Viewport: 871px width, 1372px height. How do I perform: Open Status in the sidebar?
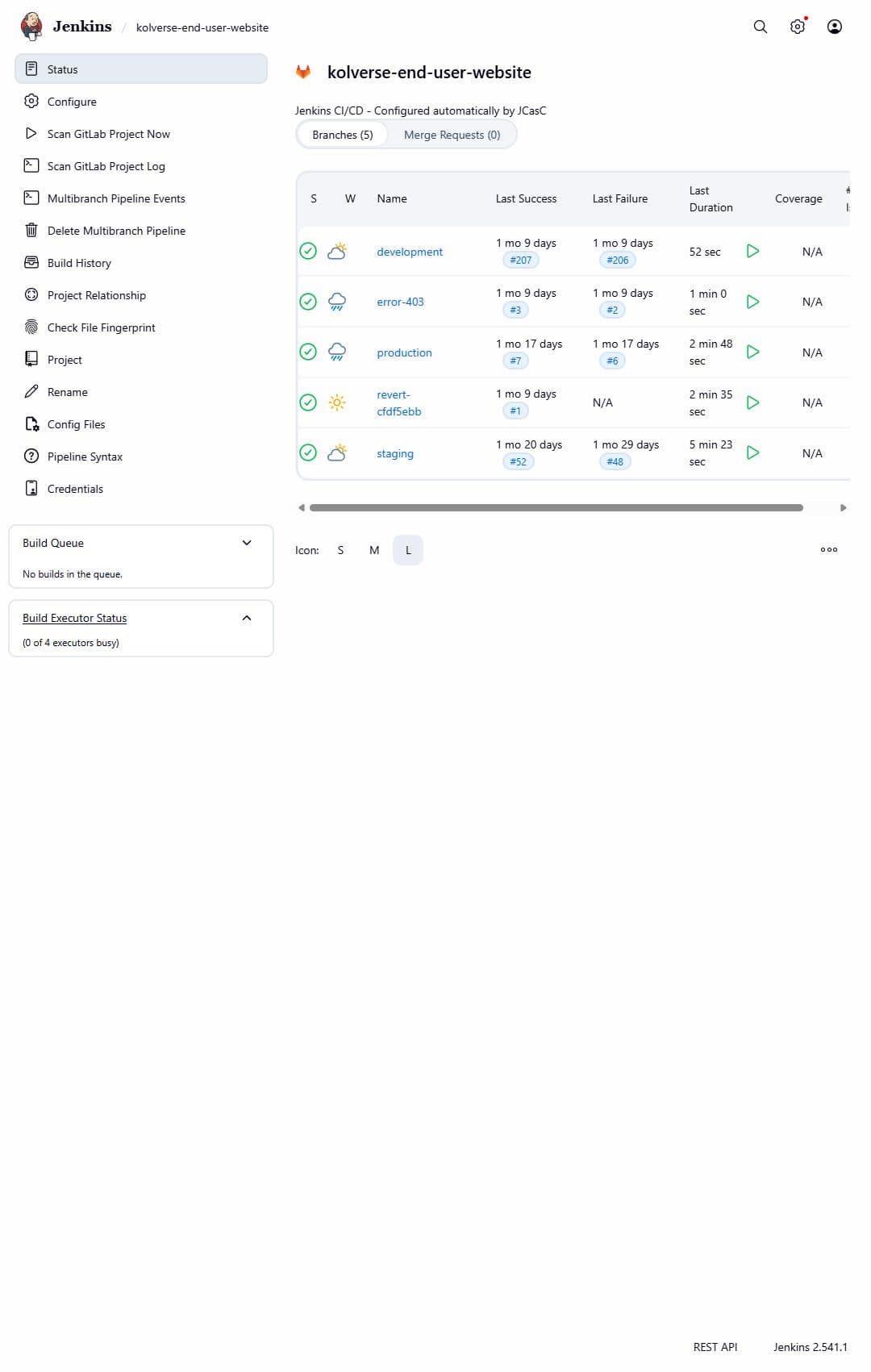141,69
